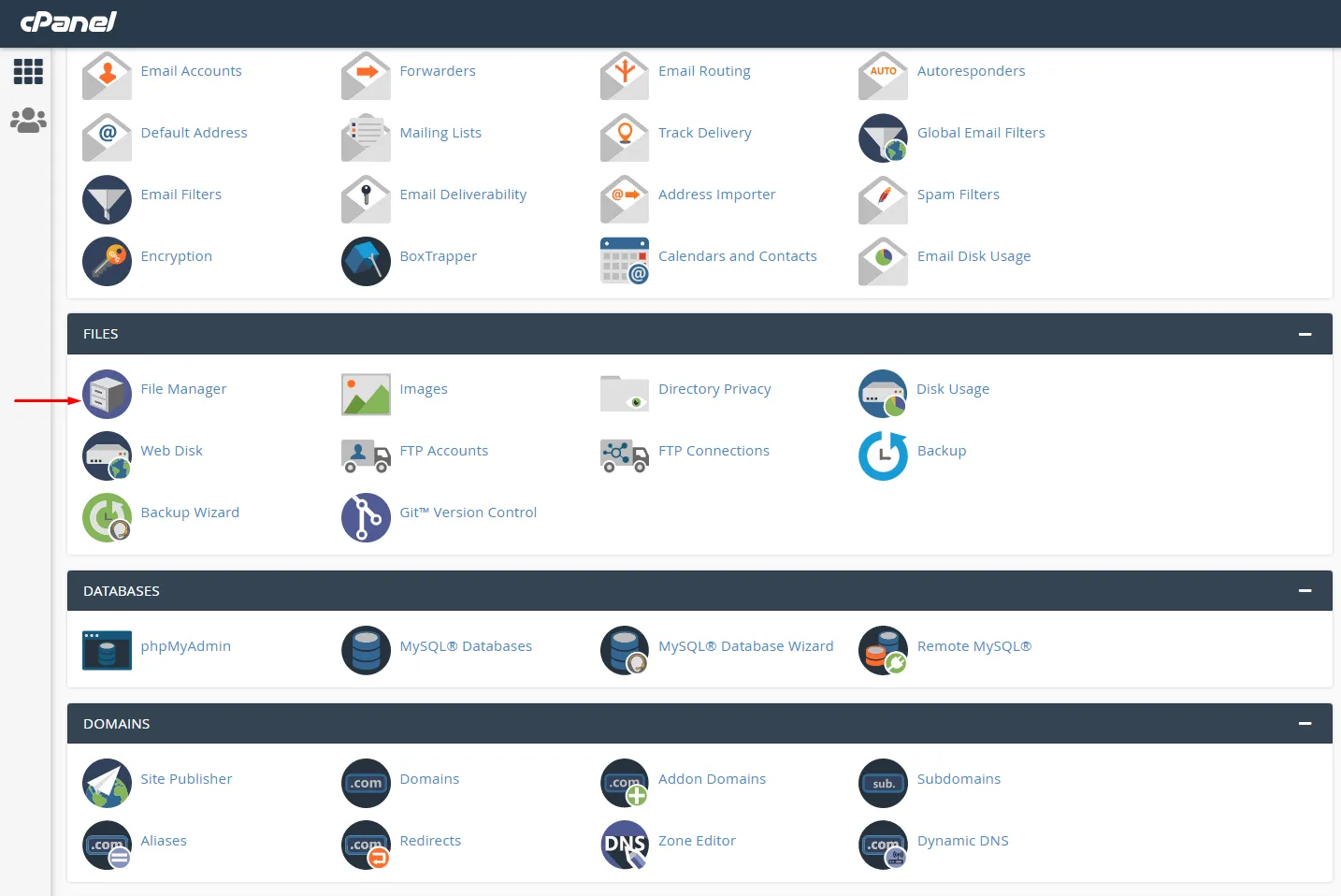
Task: Open the grid home icon in sidebar
Action: point(28,71)
